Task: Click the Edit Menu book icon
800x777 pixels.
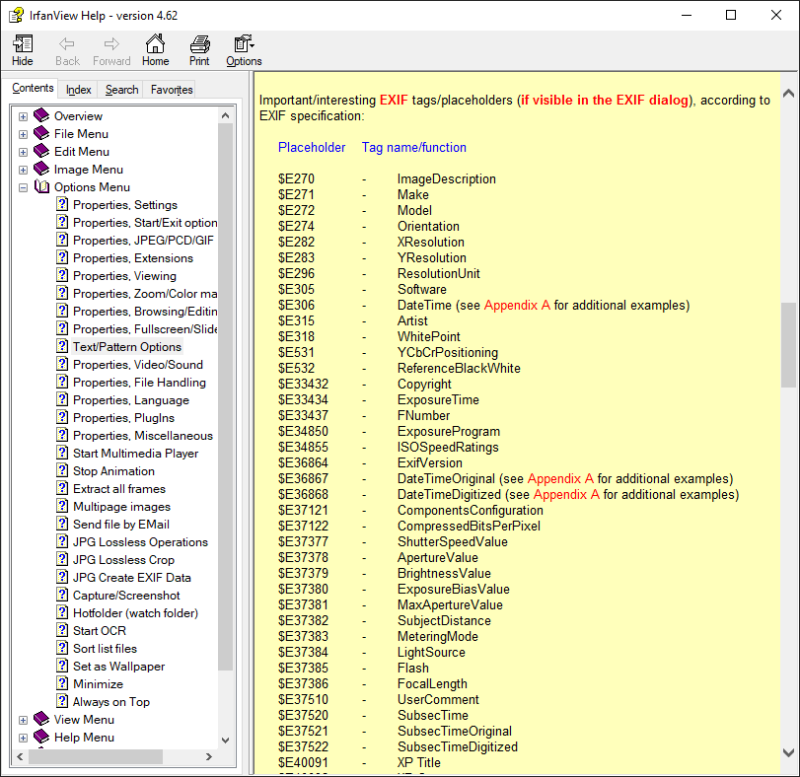Action: point(41,152)
